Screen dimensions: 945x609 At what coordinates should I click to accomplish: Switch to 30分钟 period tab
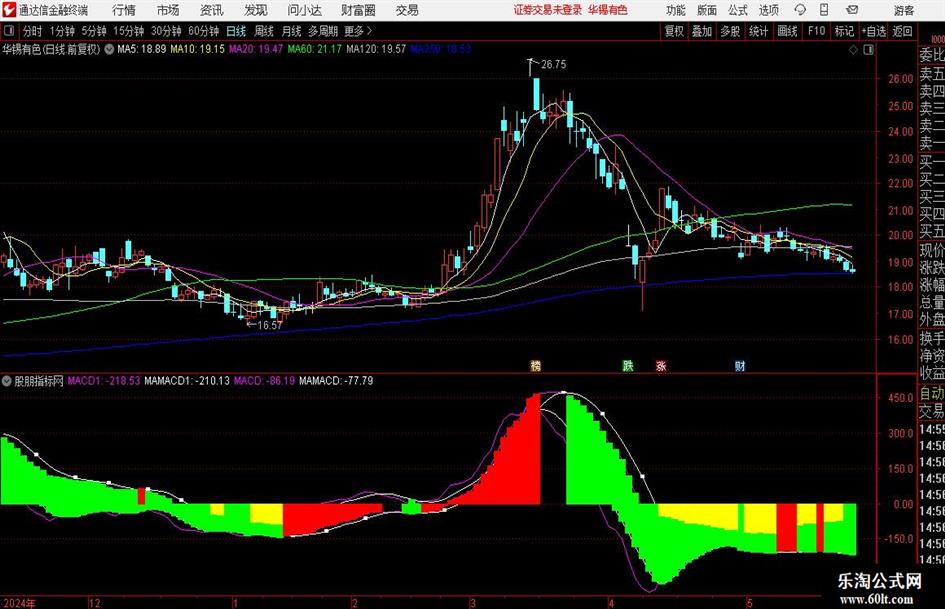point(166,31)
